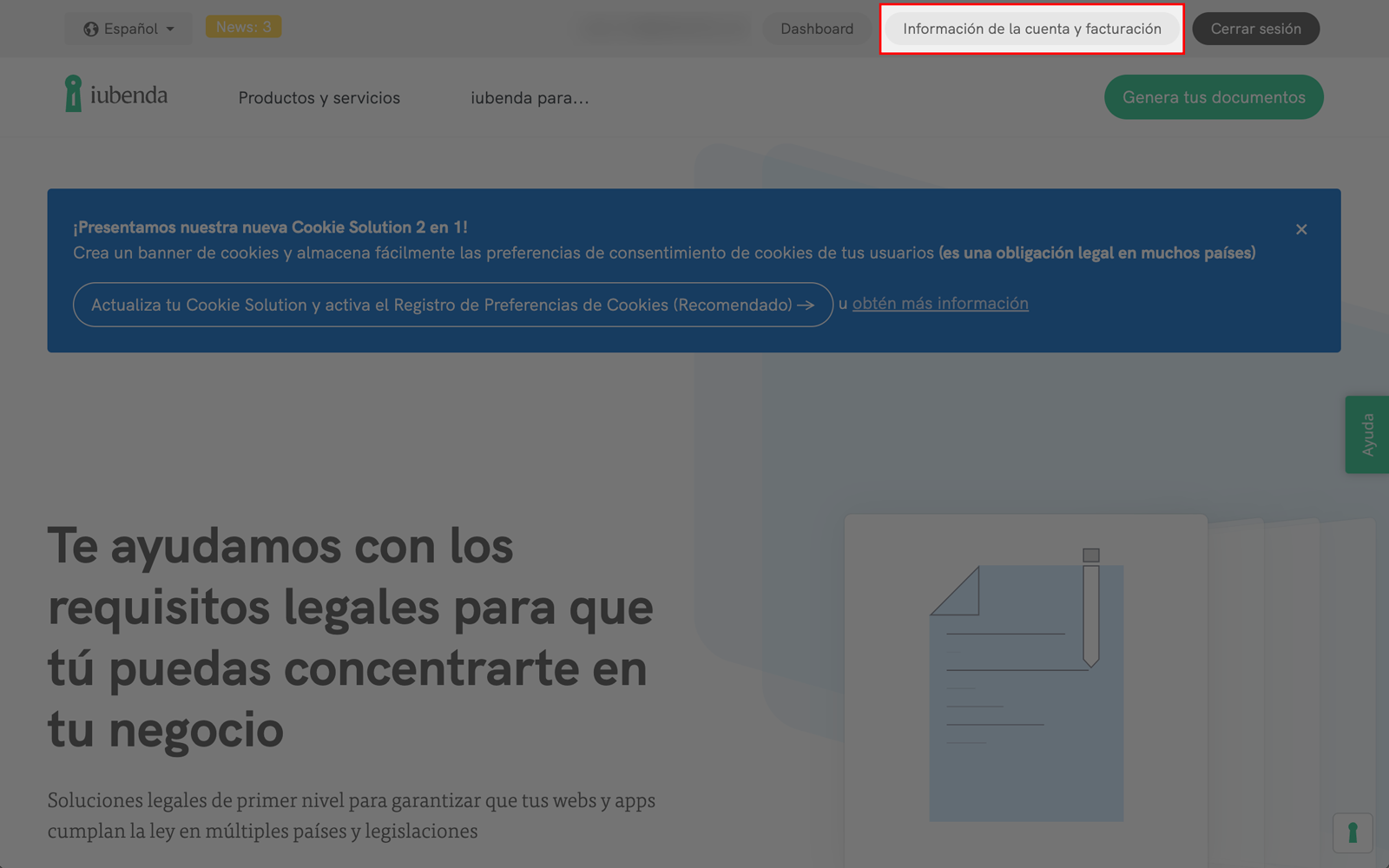Go to the Dashboard
1389x868 pixels.
816,29
